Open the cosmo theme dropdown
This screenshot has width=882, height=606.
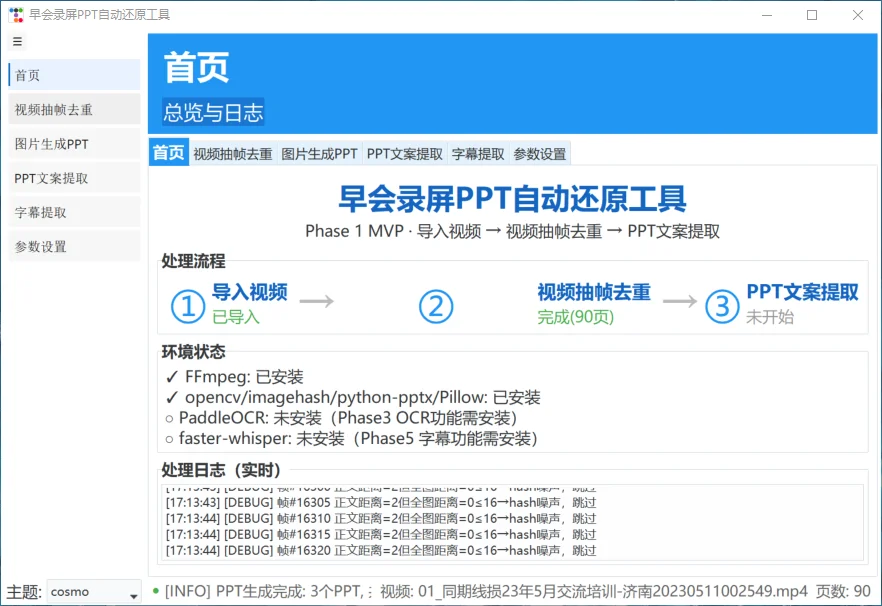[x=94, y=592]
